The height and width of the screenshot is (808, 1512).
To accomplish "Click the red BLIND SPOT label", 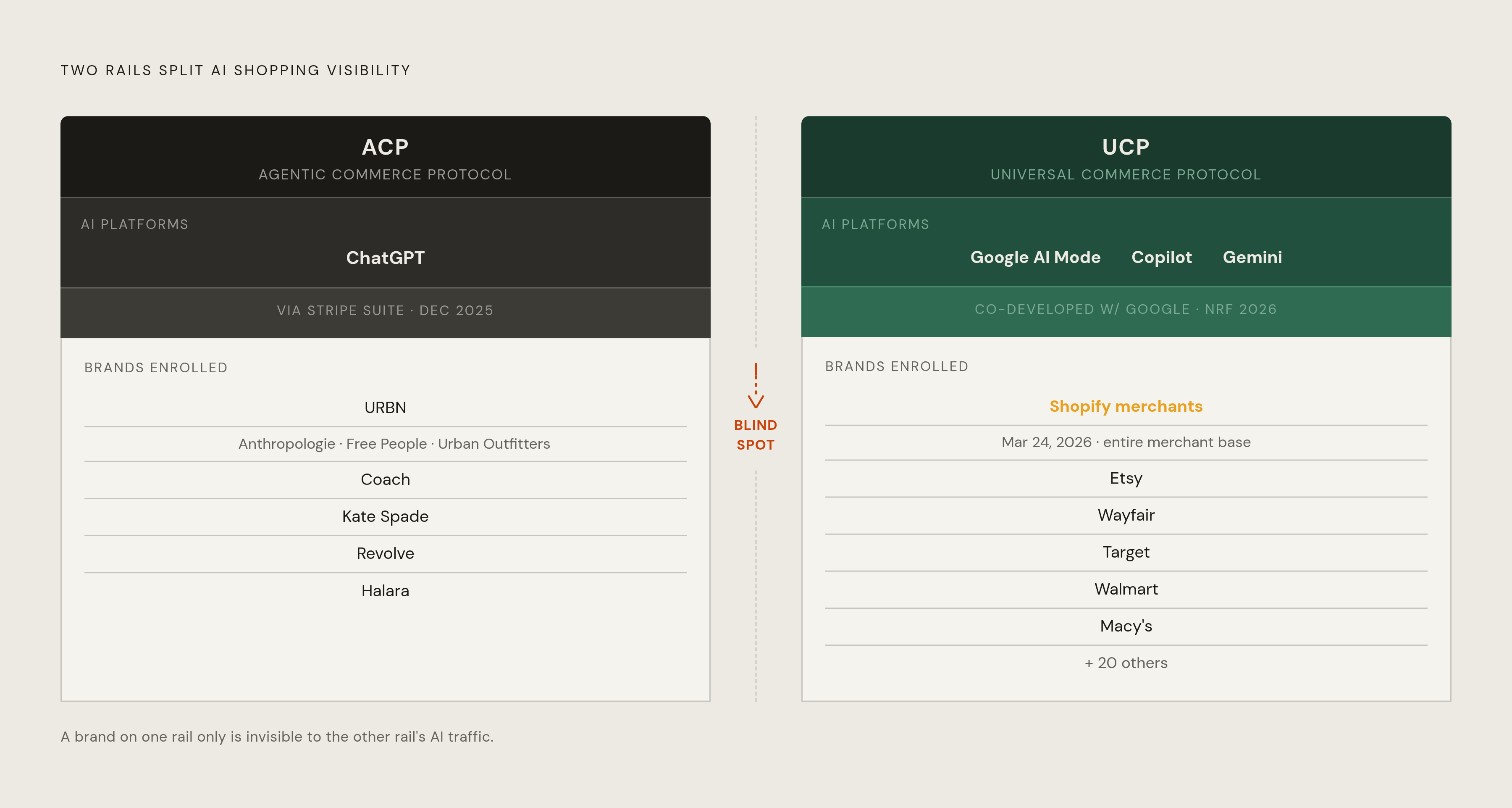I will (x=756, y=435).
